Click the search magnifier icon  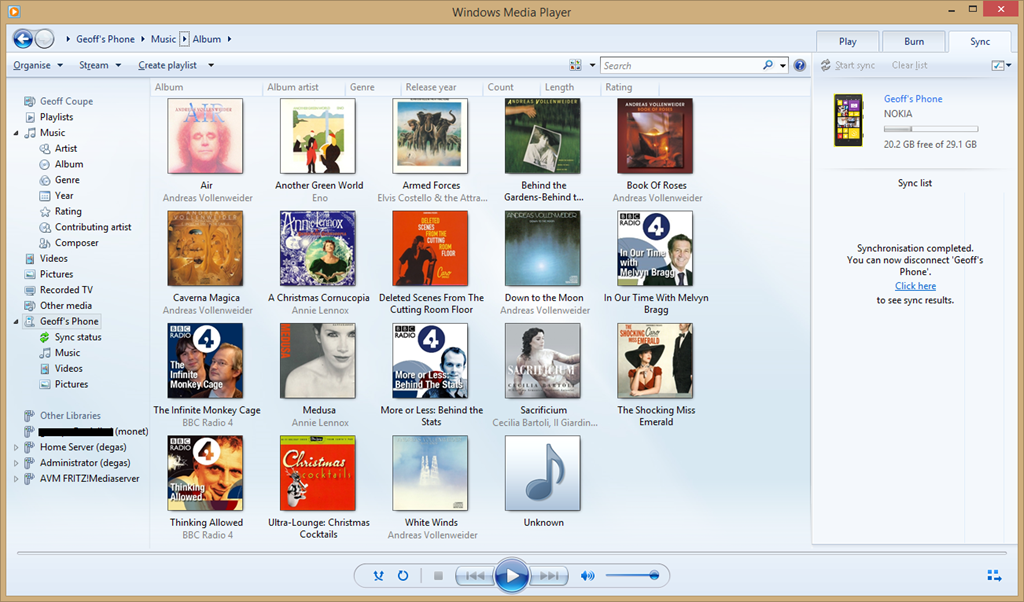(x=768, y=66)
